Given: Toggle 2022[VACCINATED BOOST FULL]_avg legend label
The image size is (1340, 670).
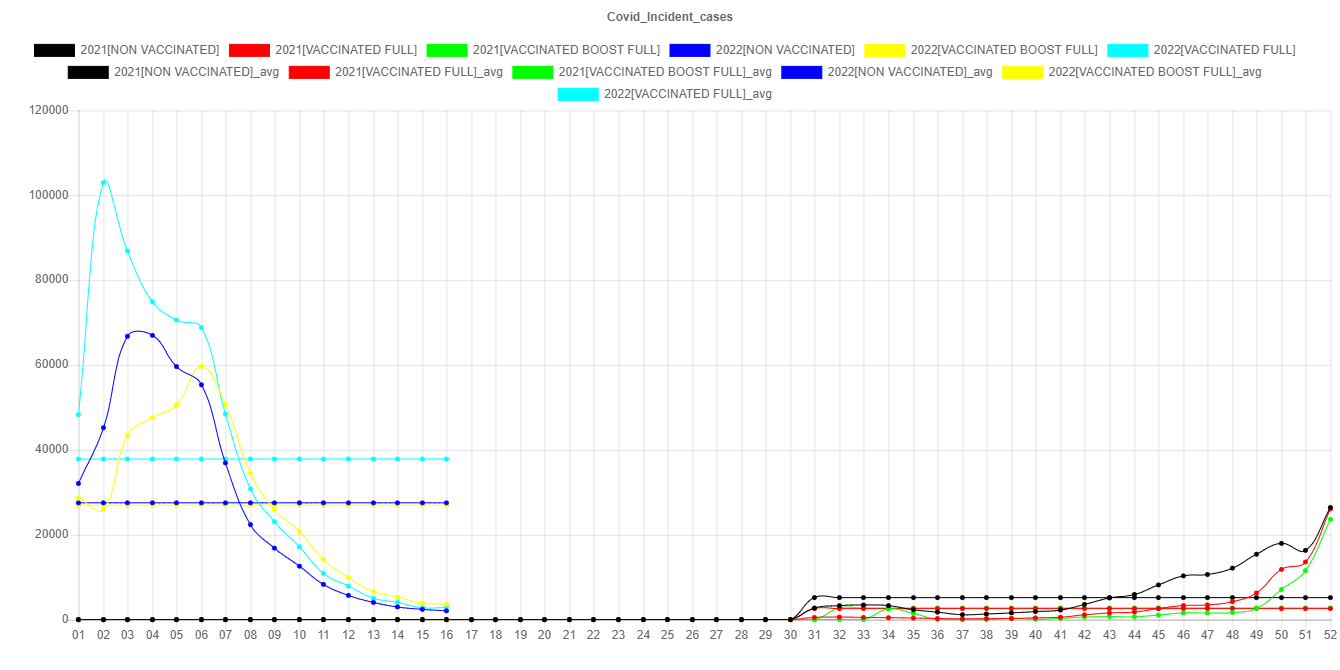Looking at the screenshot, I should (x=1155, y=72).
